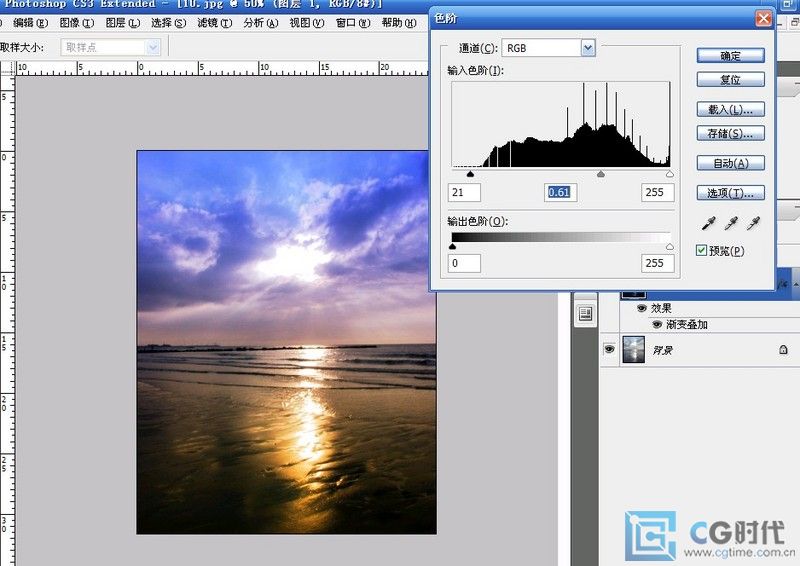800x566 pixels.
Task: Click the panel icon left of layers list
Action: tap(586, 314)
